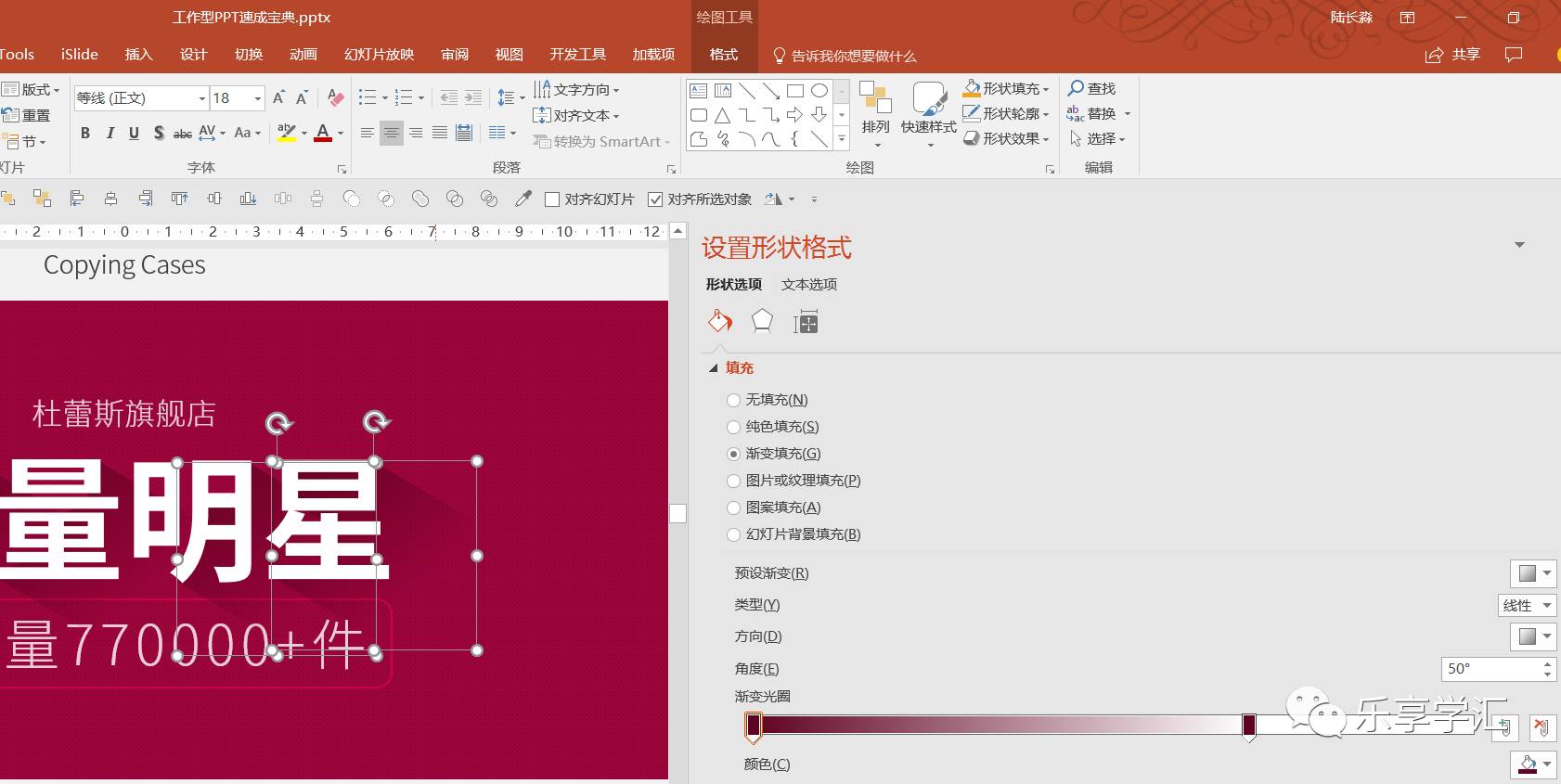Open Size & Properties icon in pane

(x=806, y=323)
